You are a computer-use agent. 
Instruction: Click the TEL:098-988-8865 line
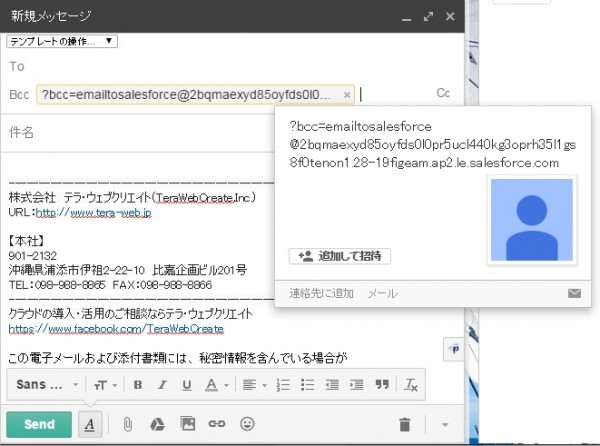click(x=110, y=285)
